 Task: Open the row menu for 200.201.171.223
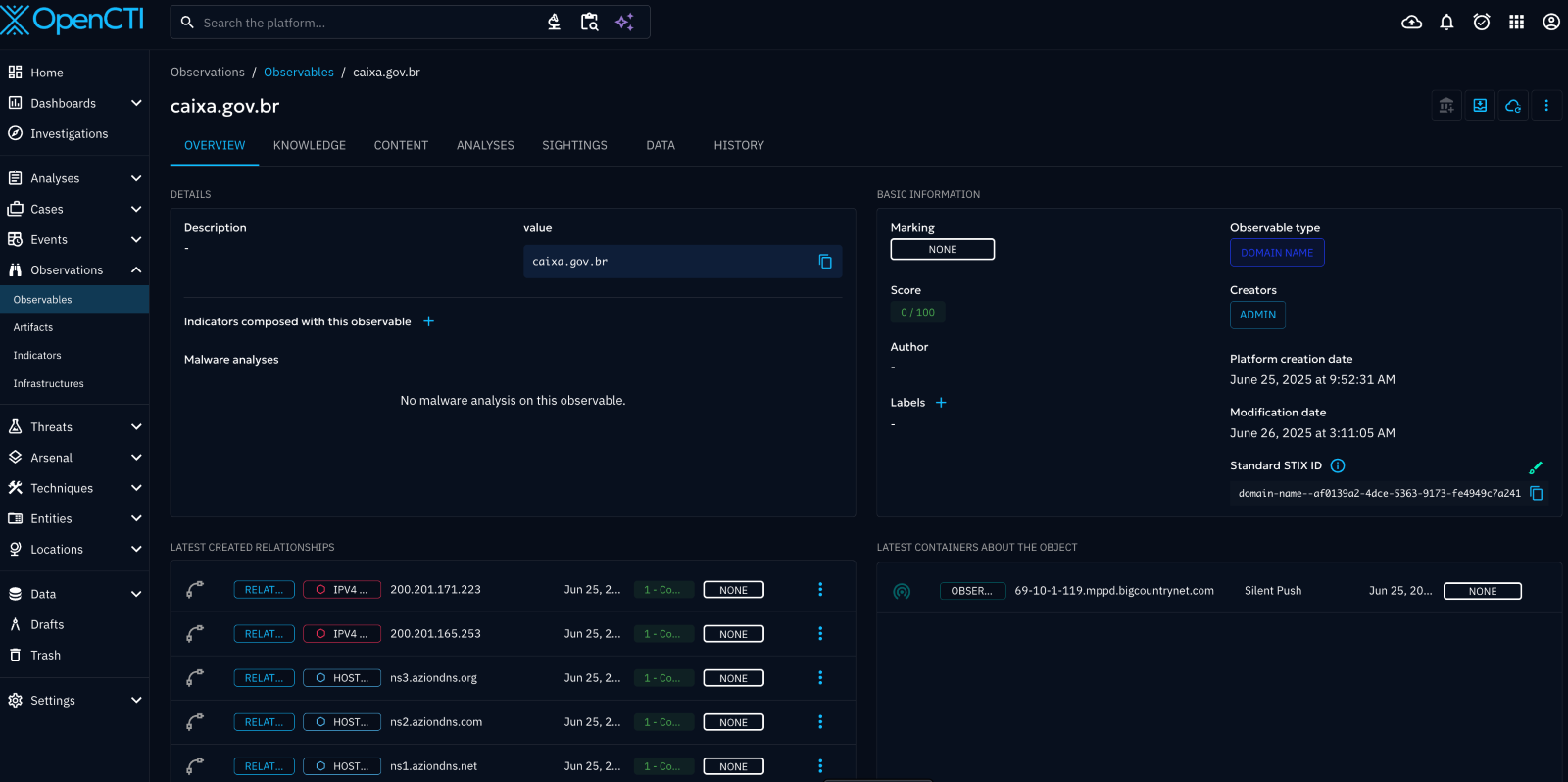click(820, 590)
